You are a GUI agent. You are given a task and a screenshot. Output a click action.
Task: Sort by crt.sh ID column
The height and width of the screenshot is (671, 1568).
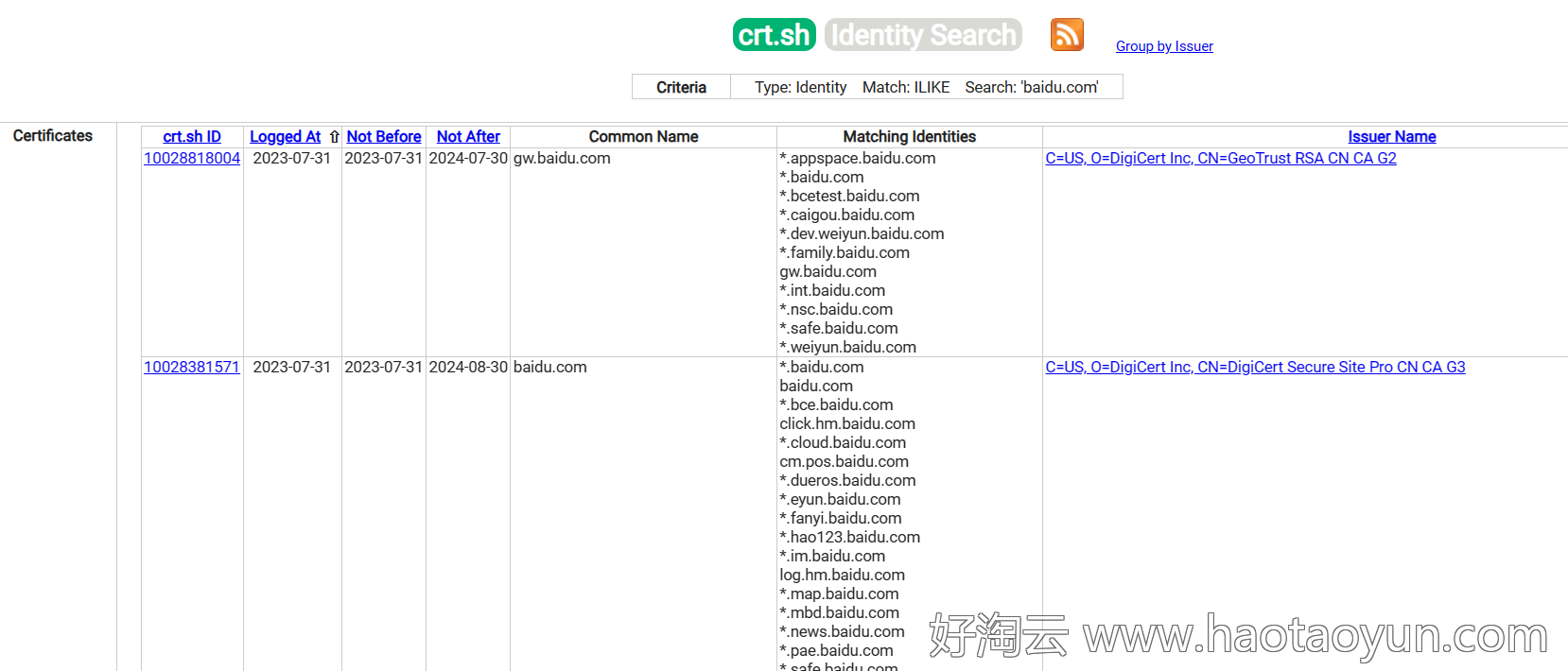click(192, 137)
